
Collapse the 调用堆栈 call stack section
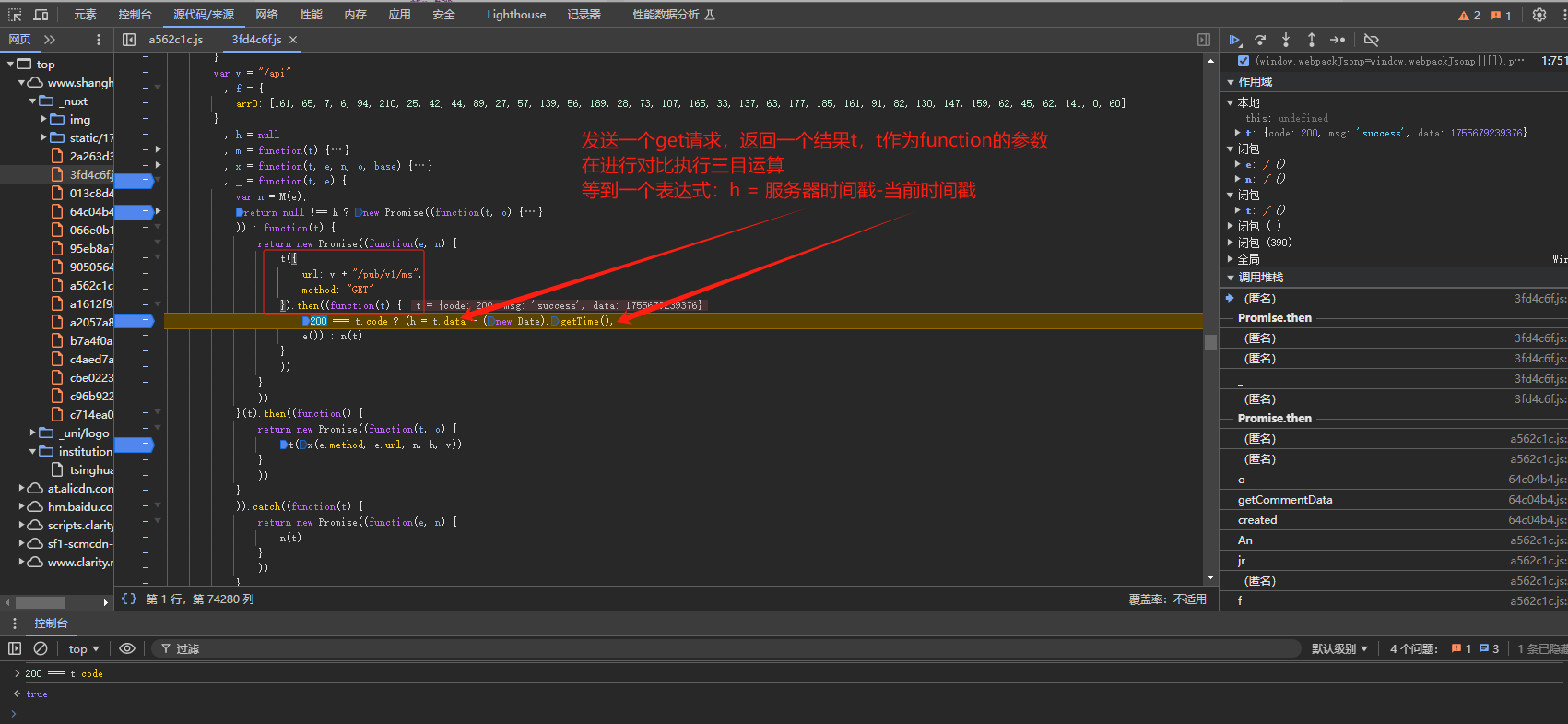[1231, 278]
